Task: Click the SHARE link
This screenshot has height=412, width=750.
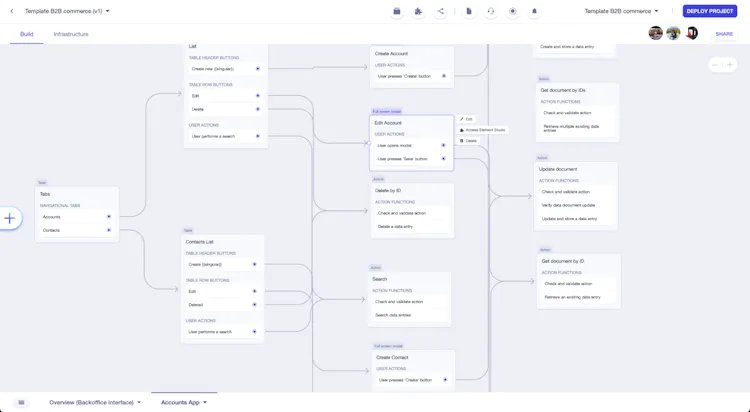Action: pos(724,34)
